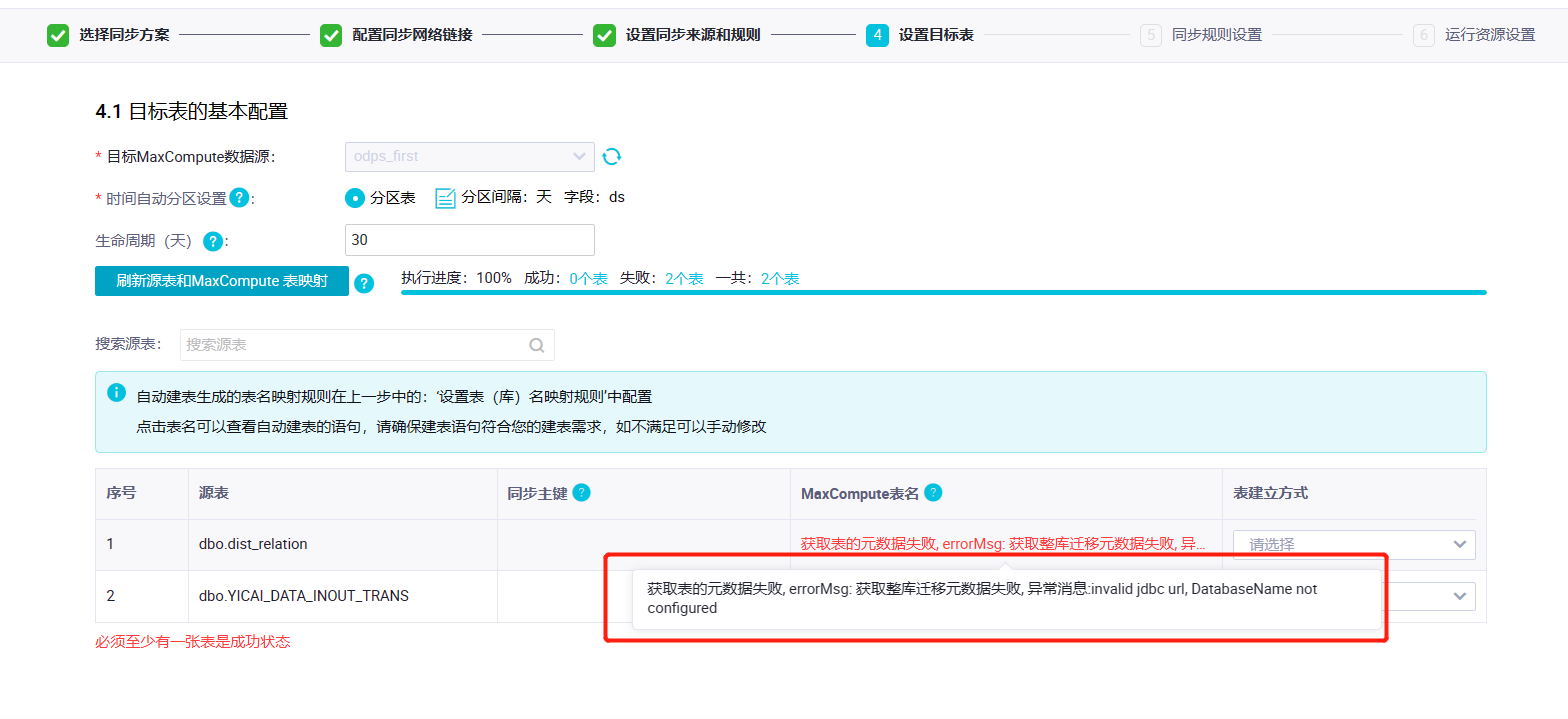Open the 成功 0个表 link
This screenshot has width=1568, height=719.
(589, 279)
